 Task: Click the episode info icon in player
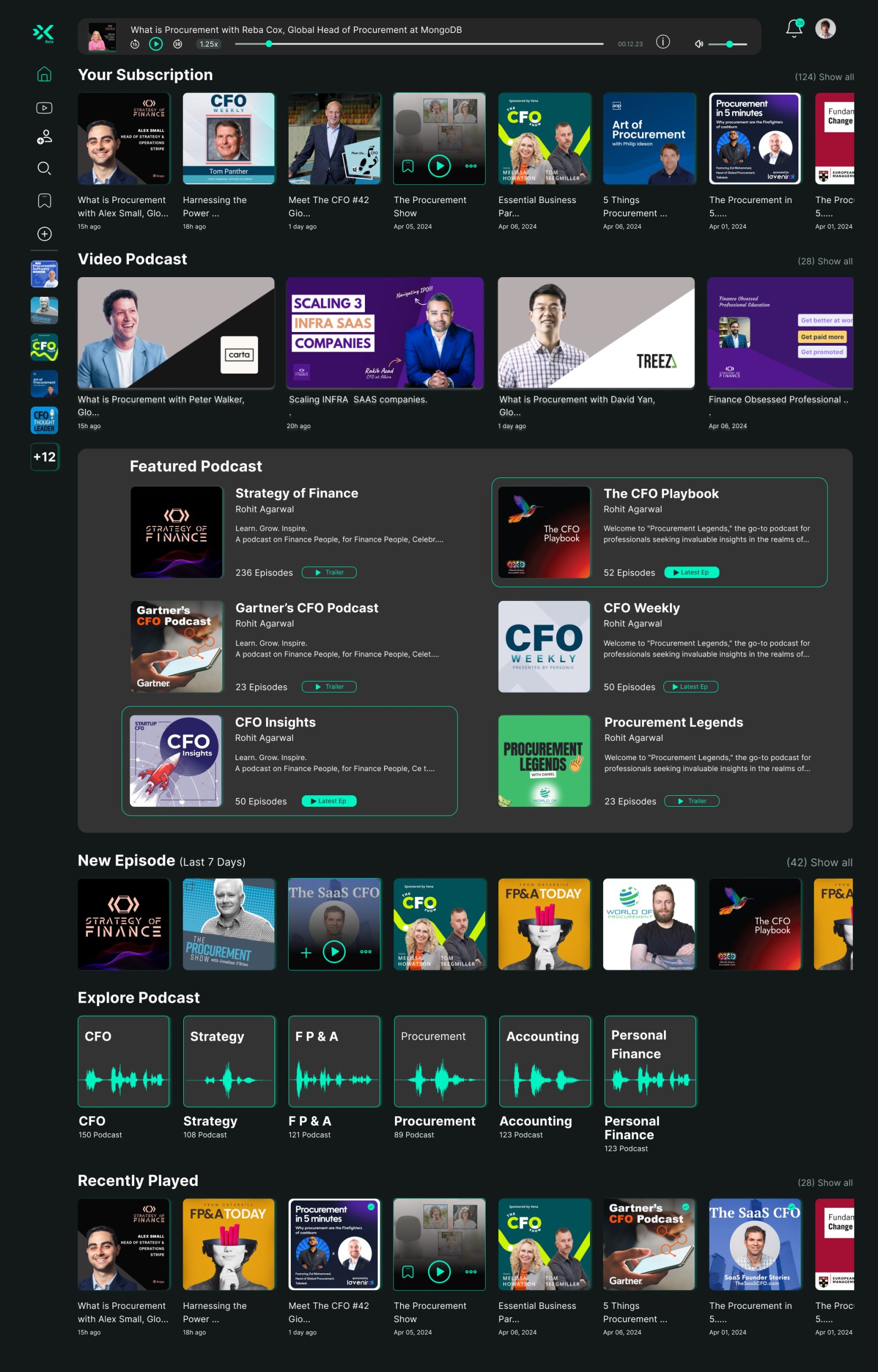tap(662, 42)
